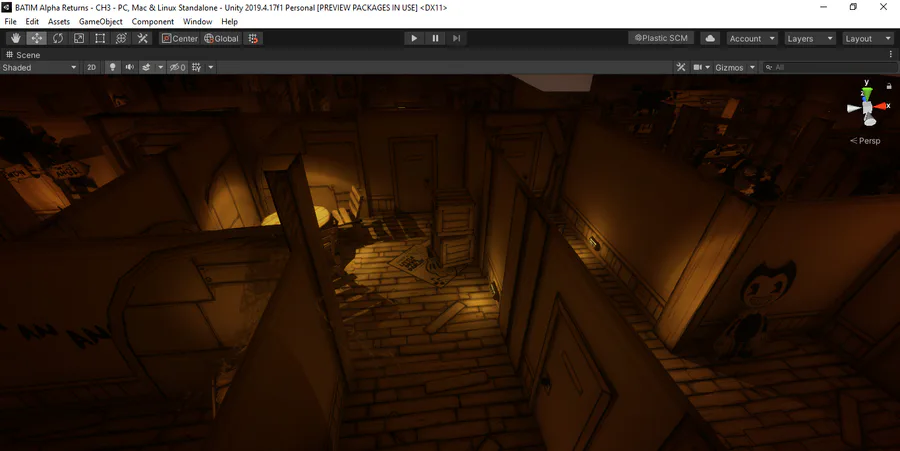Toggle Global handle rotation
Image resolution: width=900 pixels, height=451 pixels.
click(222, 38)
